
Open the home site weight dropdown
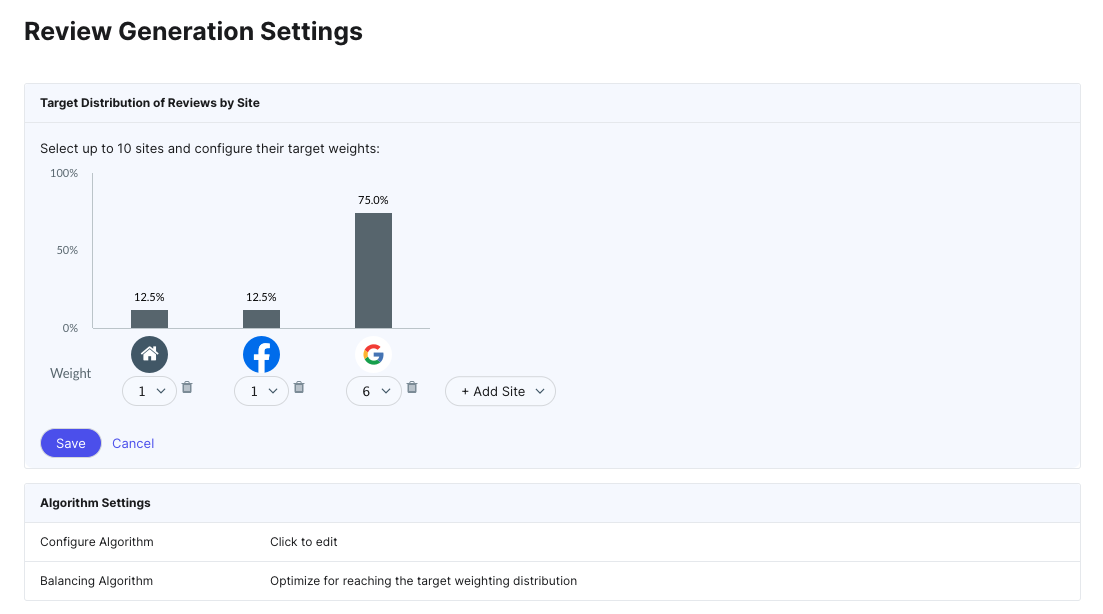[150, 391]
